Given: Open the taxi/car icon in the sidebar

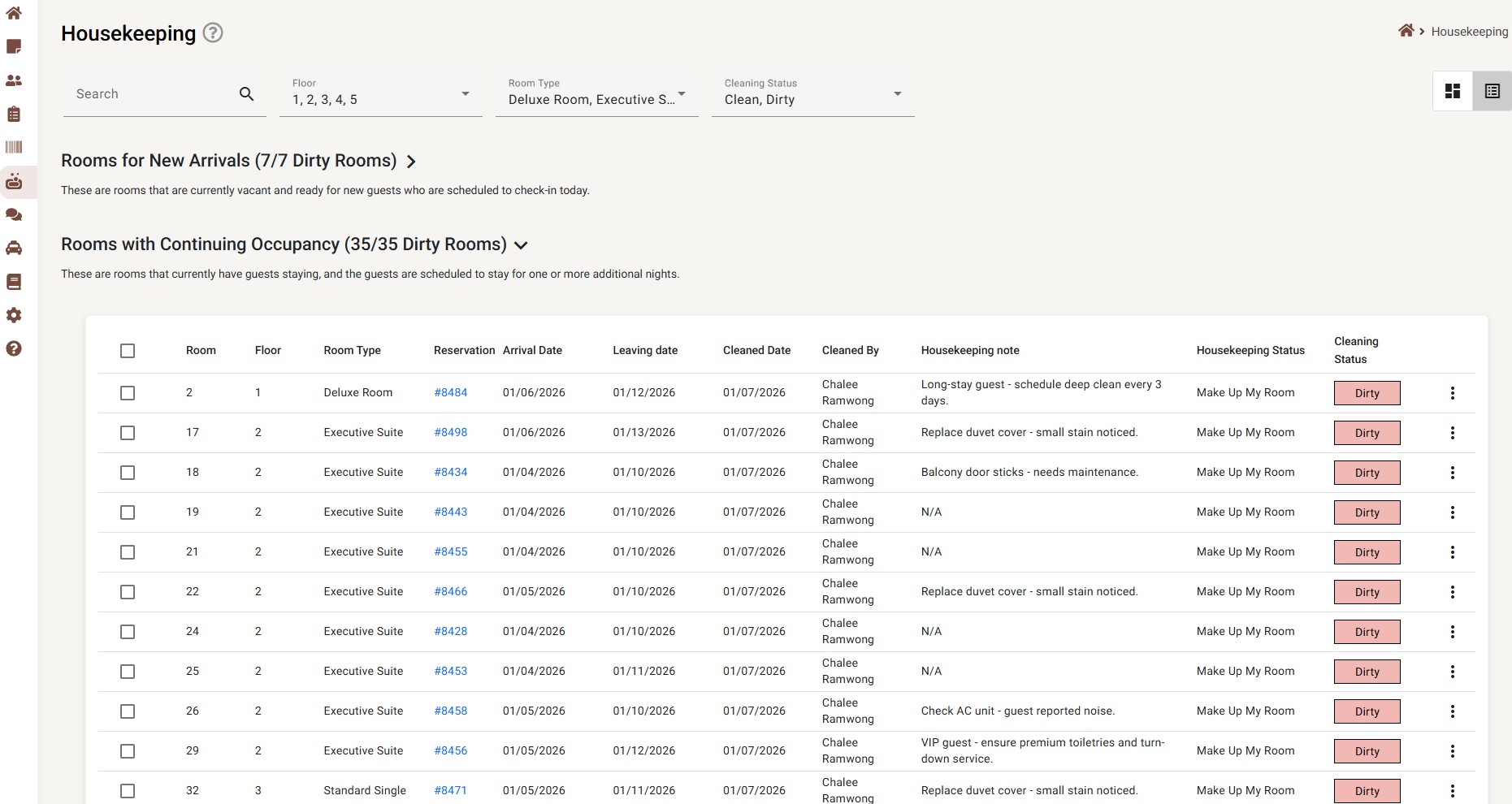Looking at the screenshot, I should (14, 249).
